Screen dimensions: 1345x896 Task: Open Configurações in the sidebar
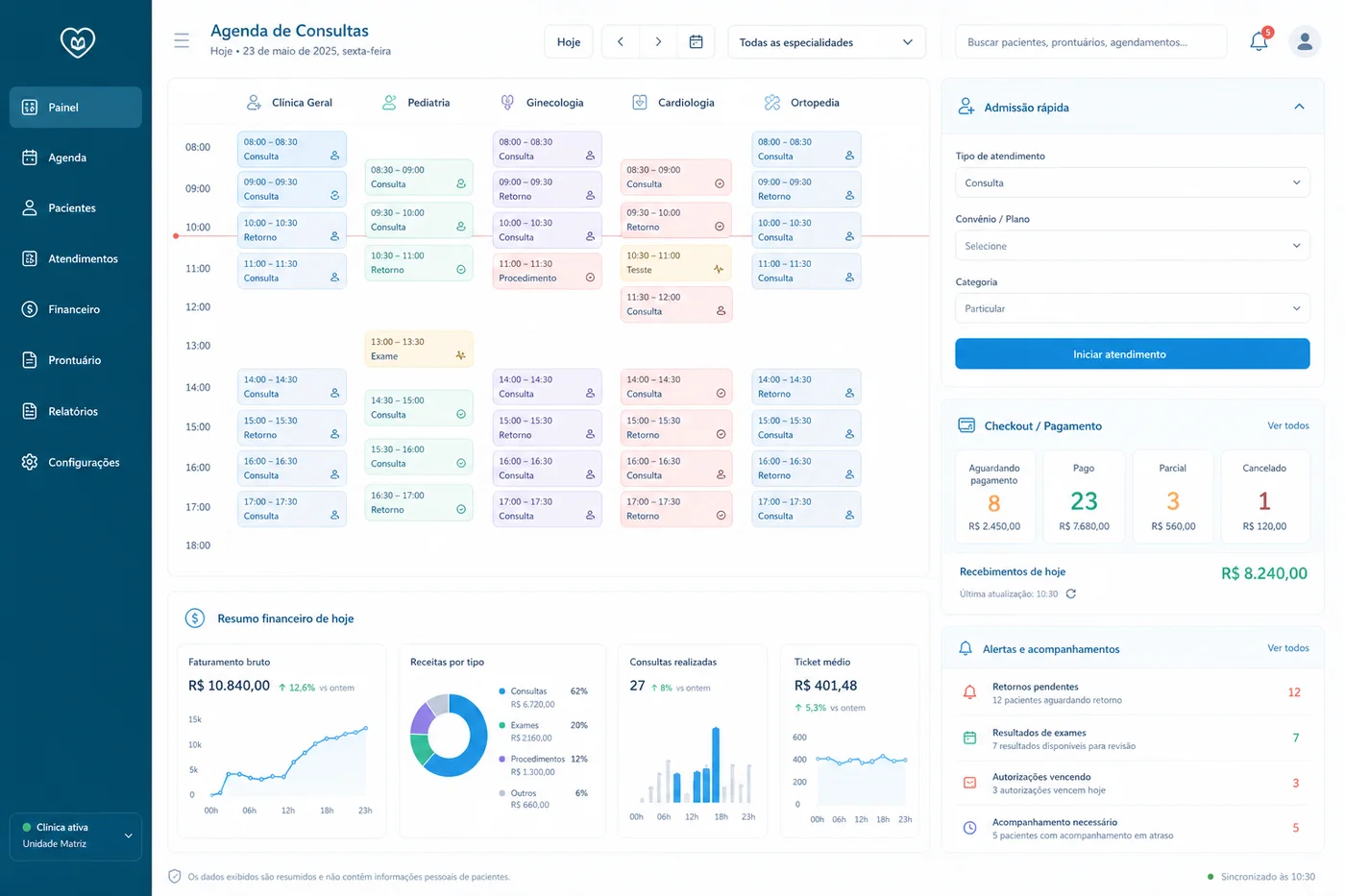pyautogui.click(x=76, y=462)
